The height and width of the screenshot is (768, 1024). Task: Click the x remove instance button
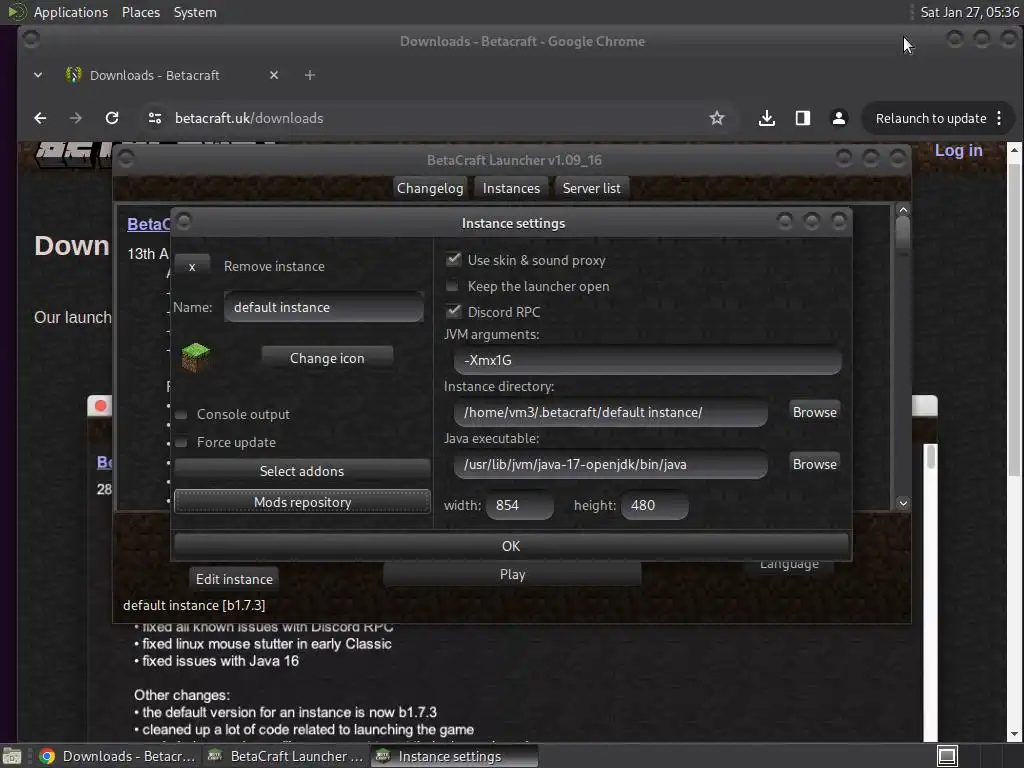pyautogui.click(x=192, y=266)
